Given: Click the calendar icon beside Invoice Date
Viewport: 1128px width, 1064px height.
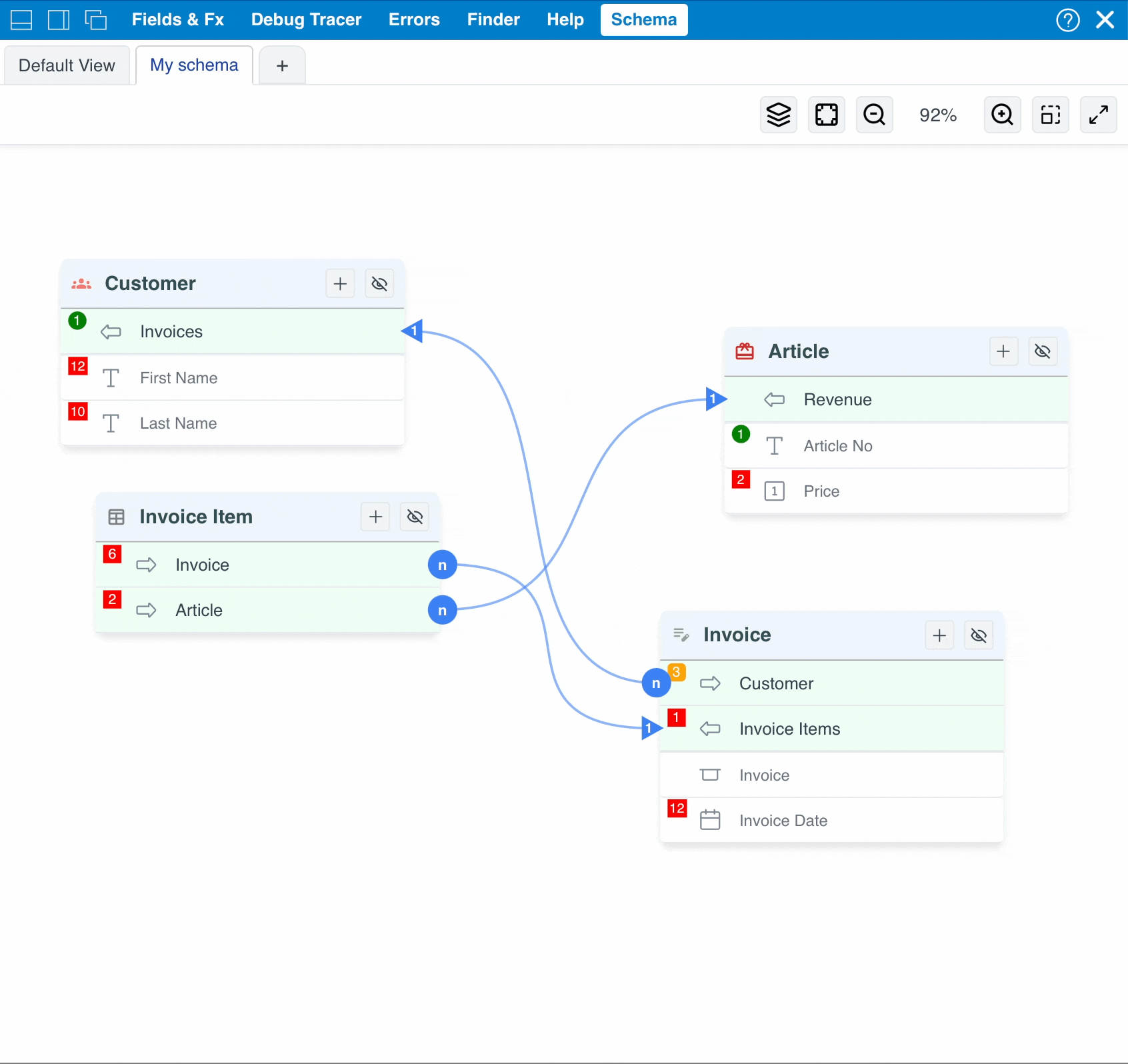Looking at the screenshot, I should [710, 820].
